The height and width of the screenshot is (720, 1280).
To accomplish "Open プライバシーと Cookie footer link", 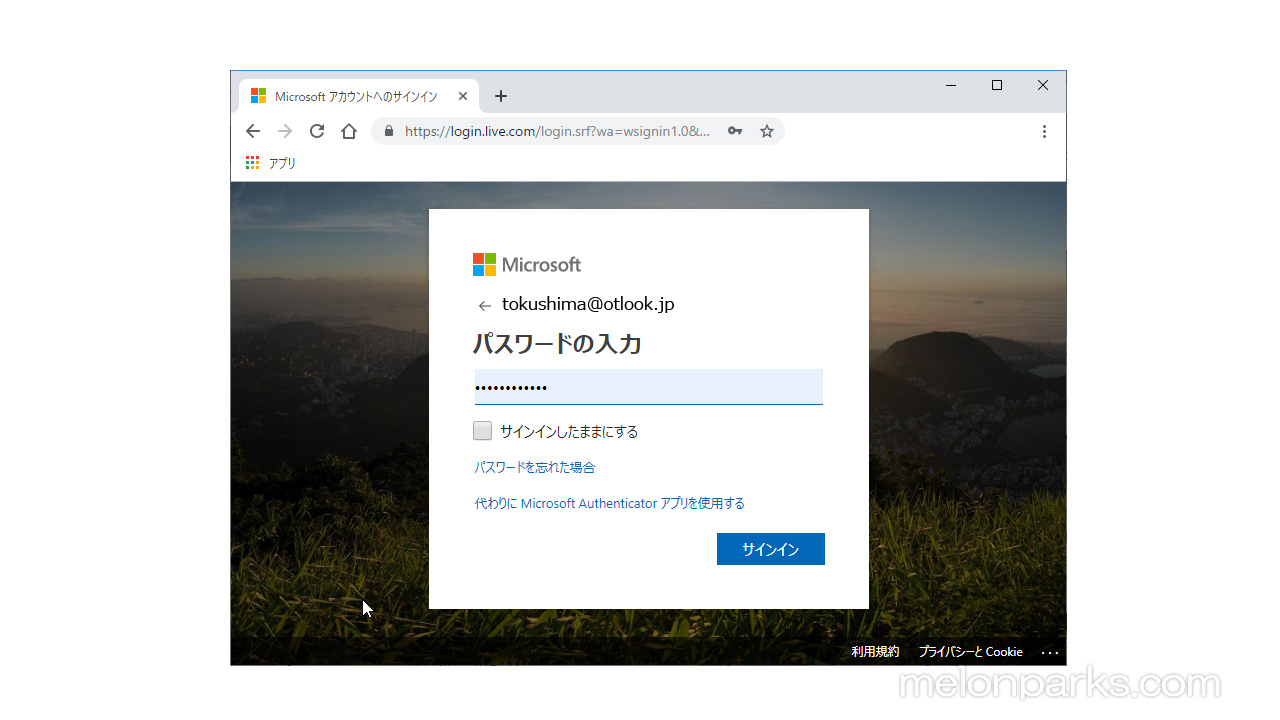I will pos(971,651).
